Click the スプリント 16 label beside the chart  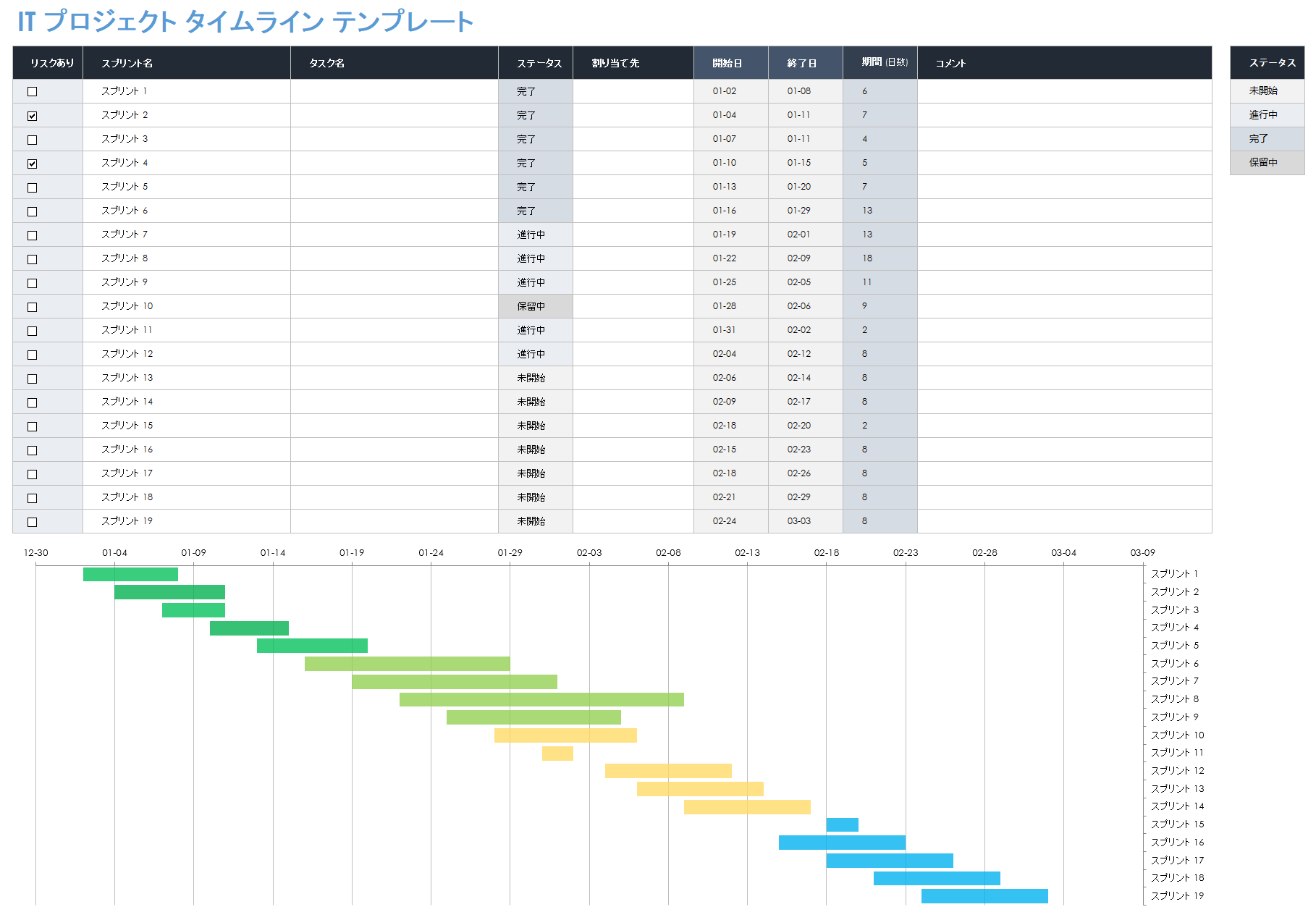[1178, 843]
